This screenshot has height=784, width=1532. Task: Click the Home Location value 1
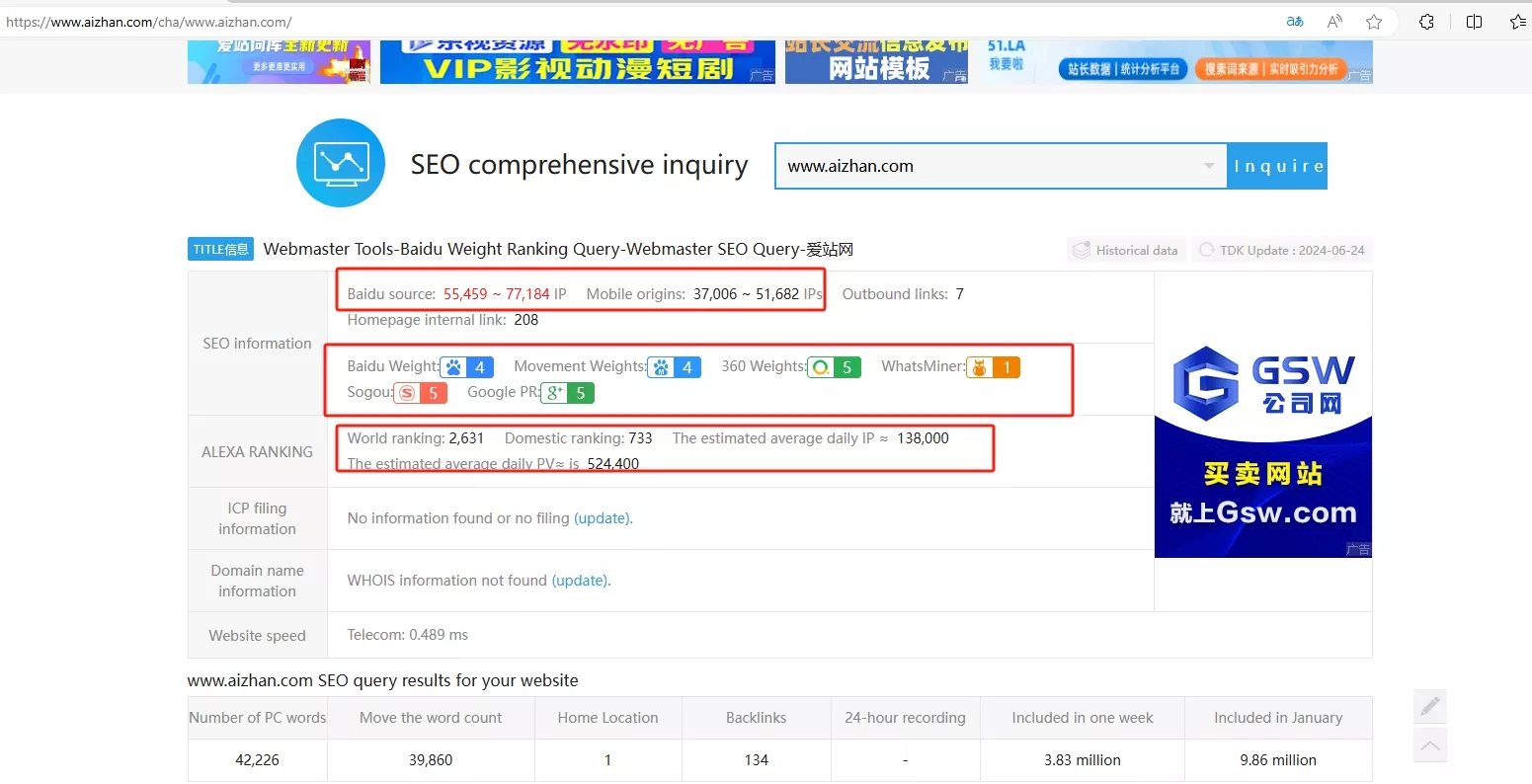click(607, 760)
